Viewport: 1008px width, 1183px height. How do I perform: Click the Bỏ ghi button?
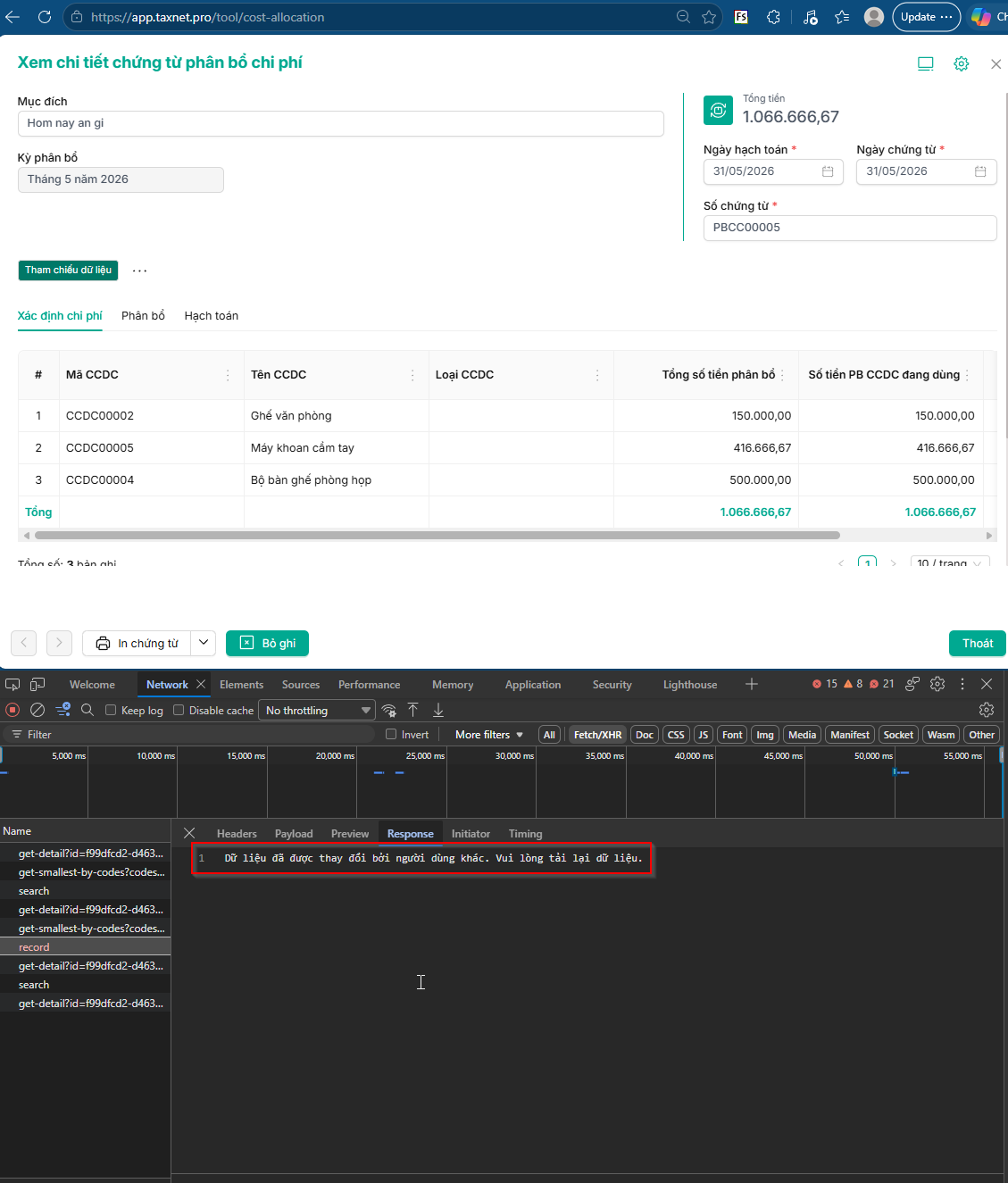(268, 643)
